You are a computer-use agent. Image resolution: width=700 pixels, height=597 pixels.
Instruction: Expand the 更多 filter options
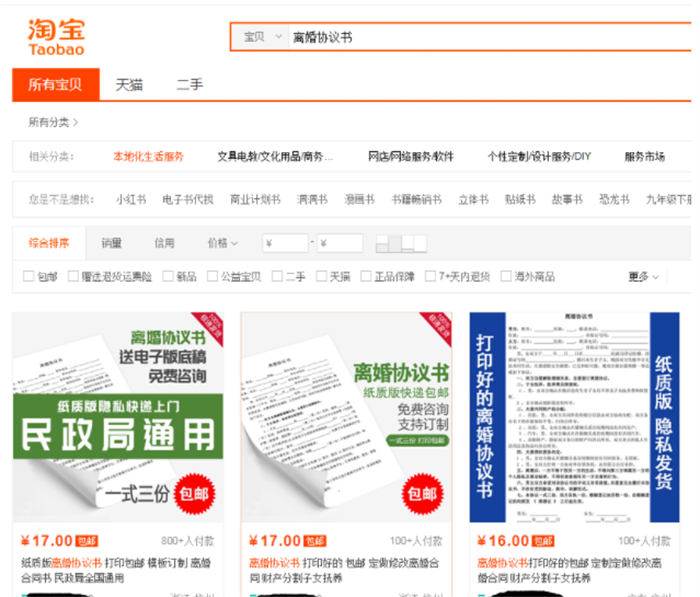[643, 277]
